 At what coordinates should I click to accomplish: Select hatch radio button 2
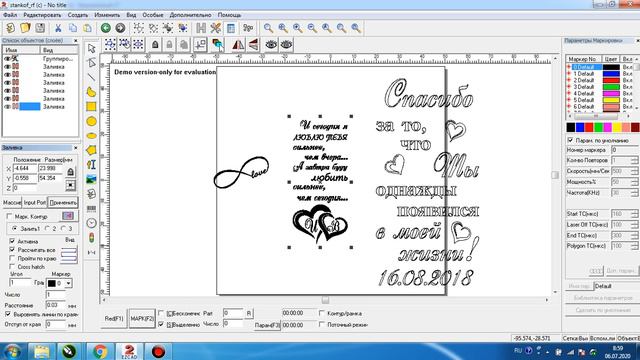(x=48, y=229)
